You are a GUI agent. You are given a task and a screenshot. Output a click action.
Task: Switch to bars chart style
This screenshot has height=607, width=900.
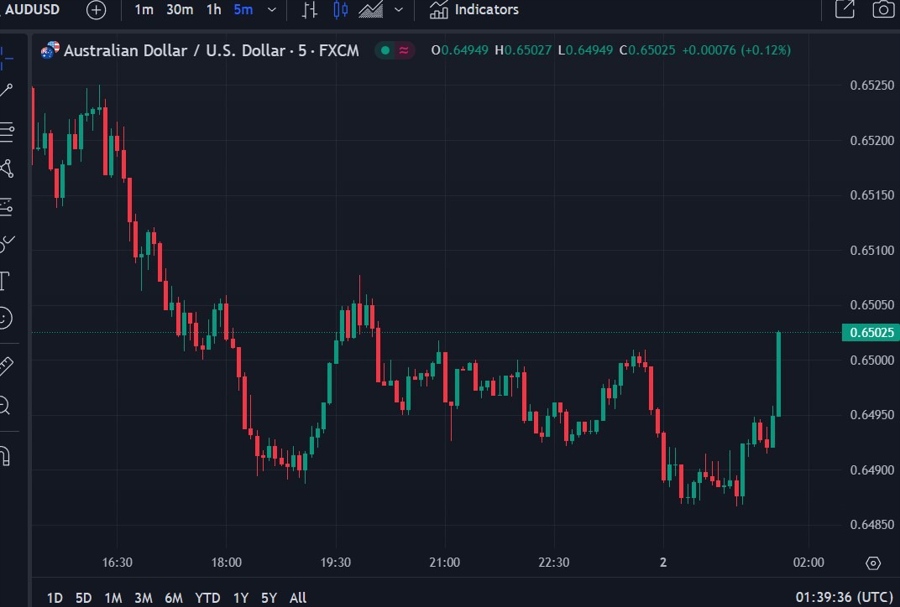310,10
